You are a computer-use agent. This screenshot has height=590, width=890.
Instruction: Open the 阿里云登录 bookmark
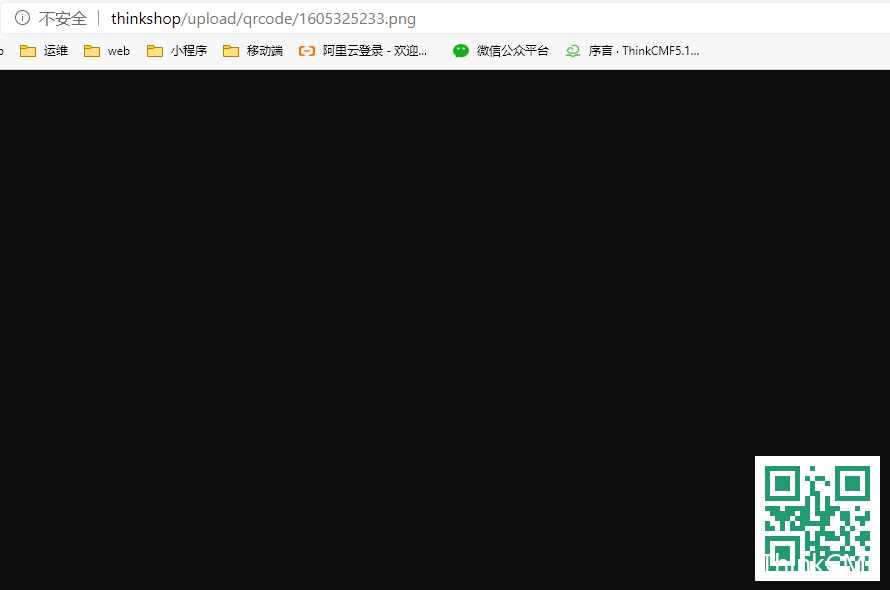coord(363,51)
